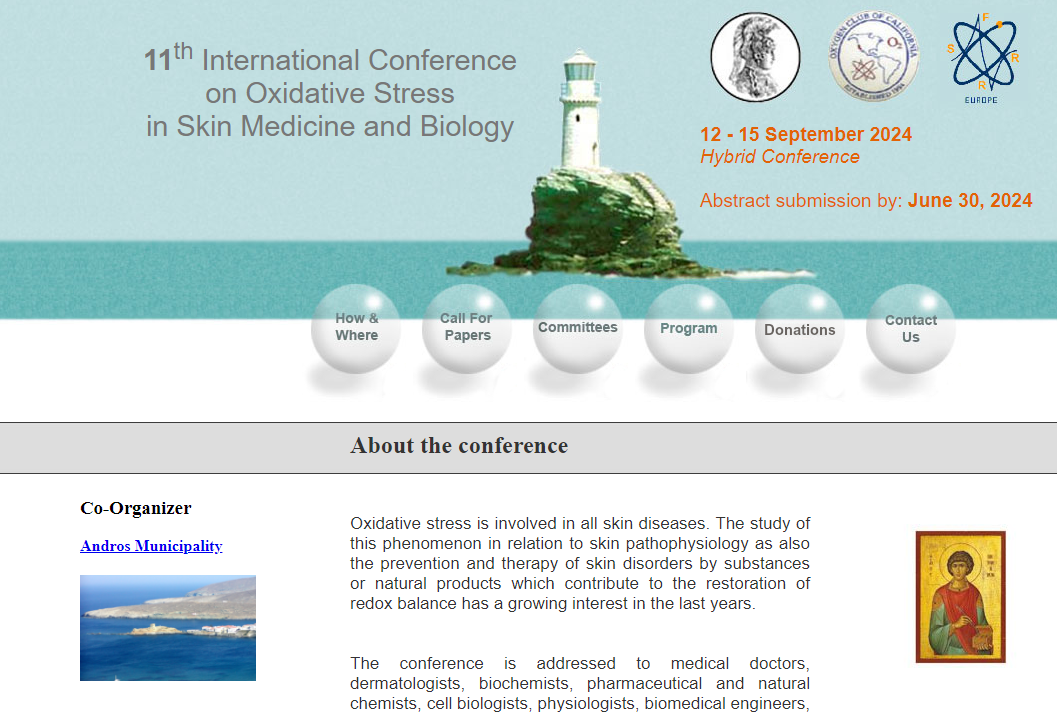
Task: Click the saint icon painting image
Action: [961, 597]
